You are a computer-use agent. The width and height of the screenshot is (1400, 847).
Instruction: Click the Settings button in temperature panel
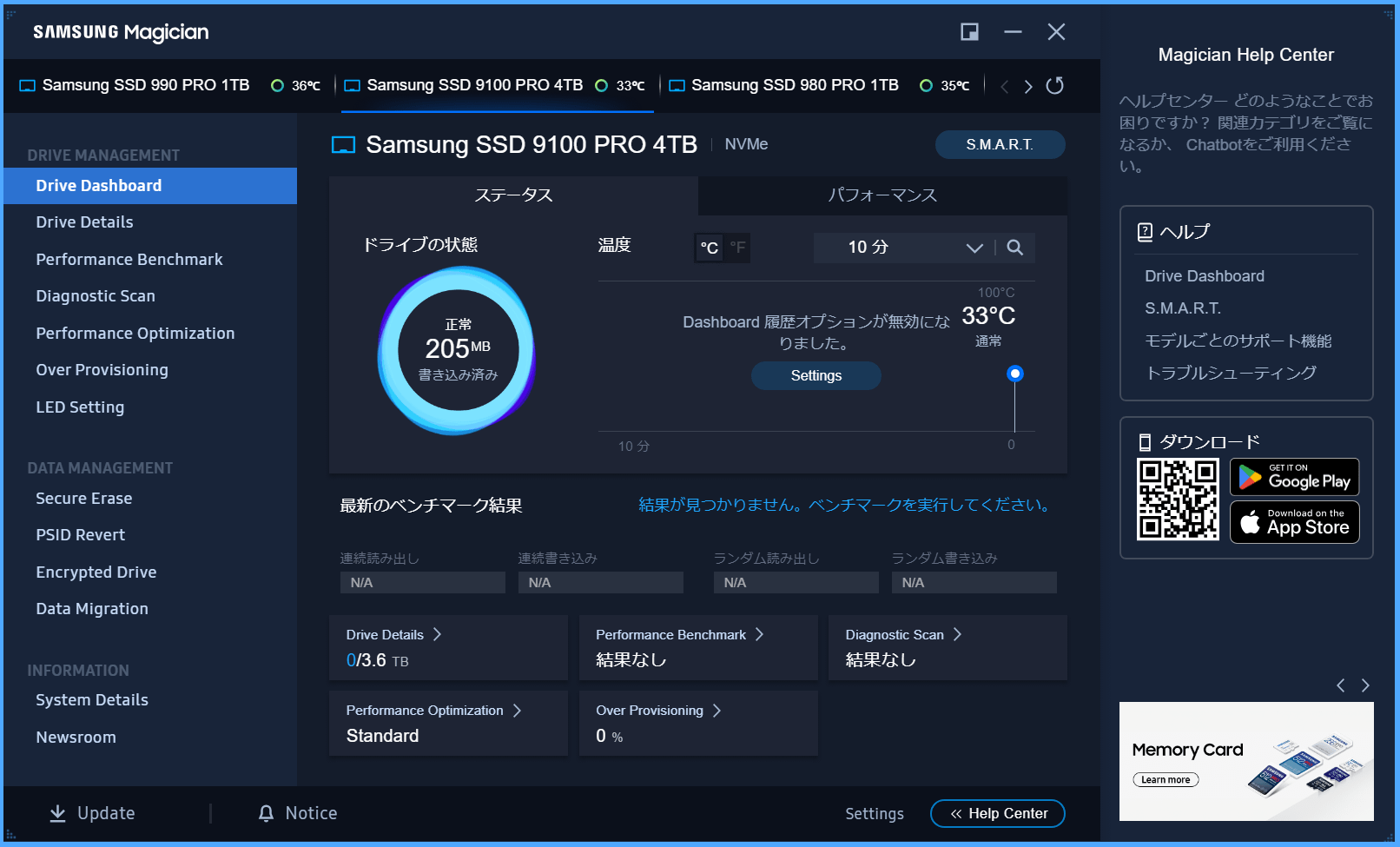tap(816, 375)
